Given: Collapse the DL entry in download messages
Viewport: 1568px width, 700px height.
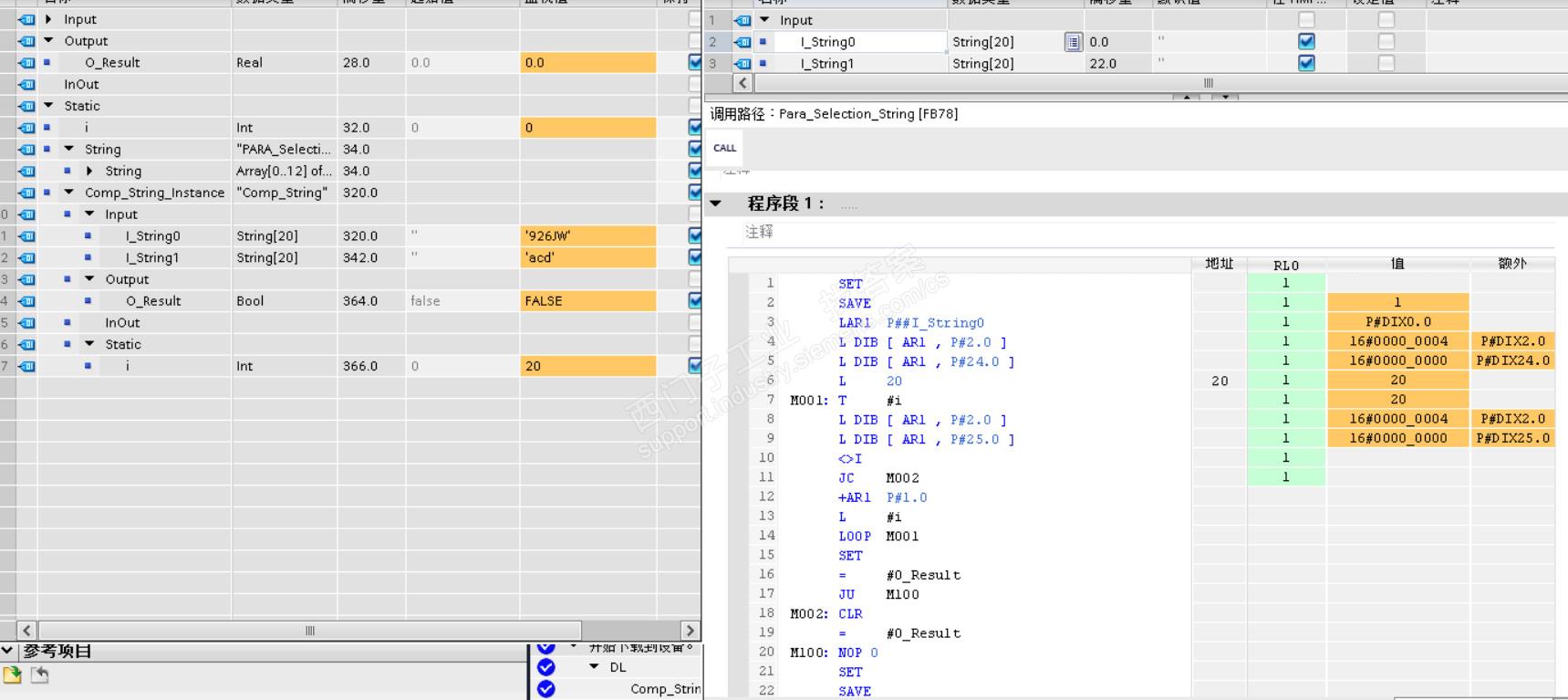Looking at the screenshot, I should (x=595, y=667).
